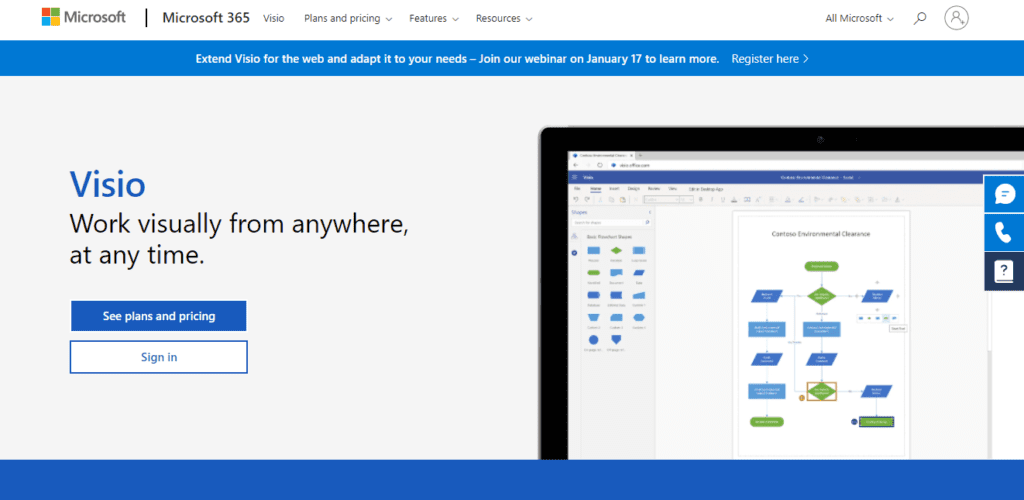The image size is (1024, 500).
Task: Expand the Features dropdown
Action: click(434, 18)
